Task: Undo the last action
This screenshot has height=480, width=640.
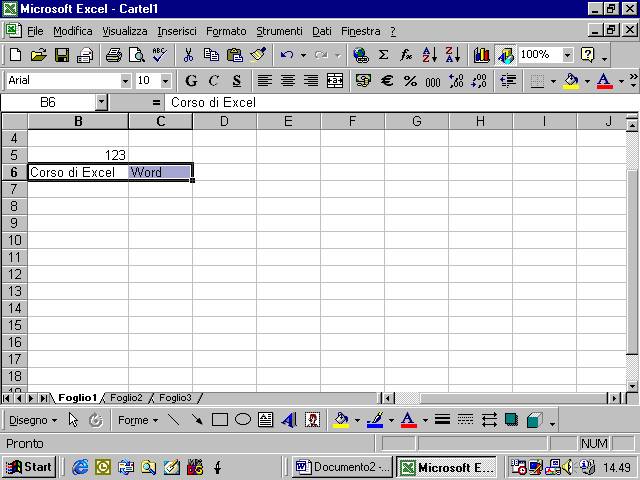Action: tap(287, 55)
